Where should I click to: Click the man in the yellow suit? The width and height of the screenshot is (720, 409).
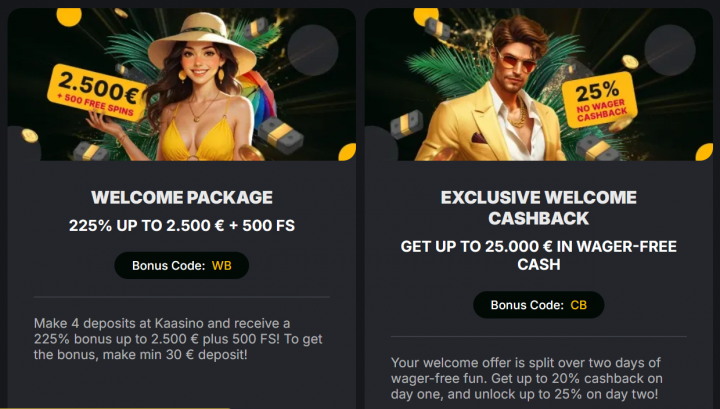pos(492,100)
